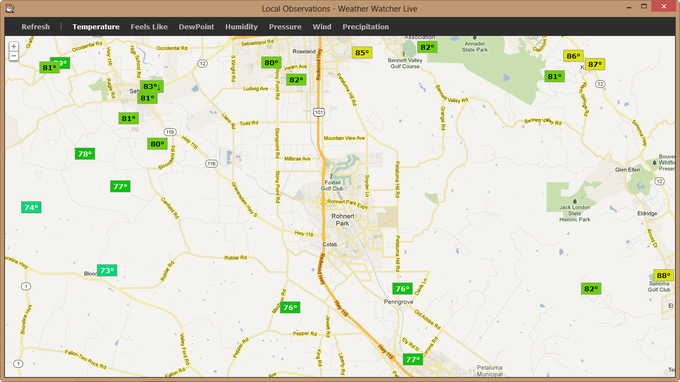Click the 88° marker near Sonoma Golf Club

tap(663, 275)
